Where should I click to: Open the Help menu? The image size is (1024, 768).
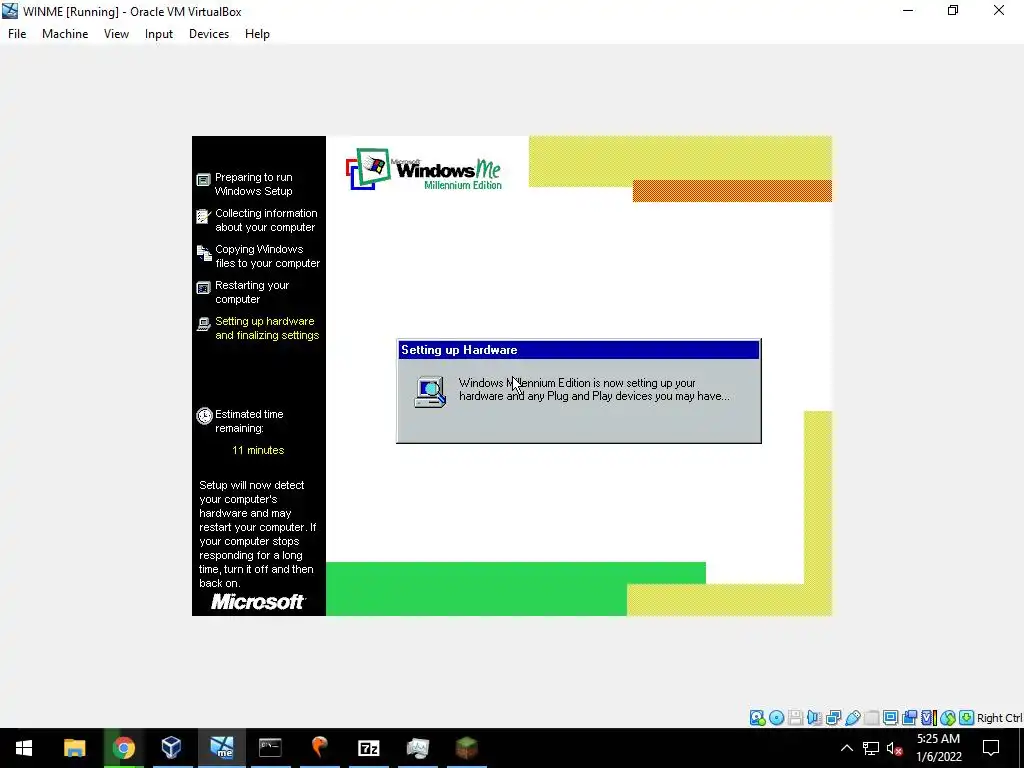coord(257,34)
